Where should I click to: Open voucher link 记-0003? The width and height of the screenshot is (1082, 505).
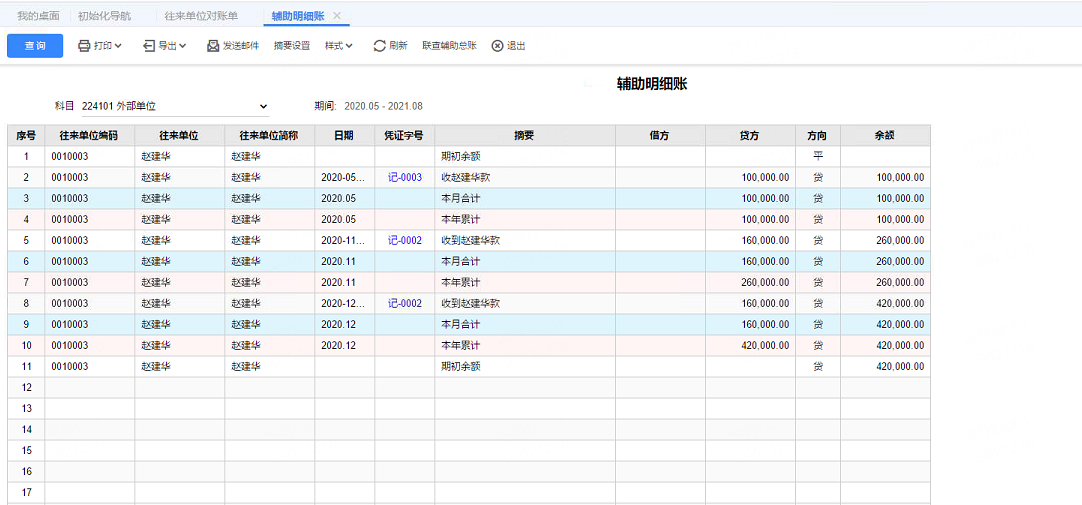(x=405, y=178)
